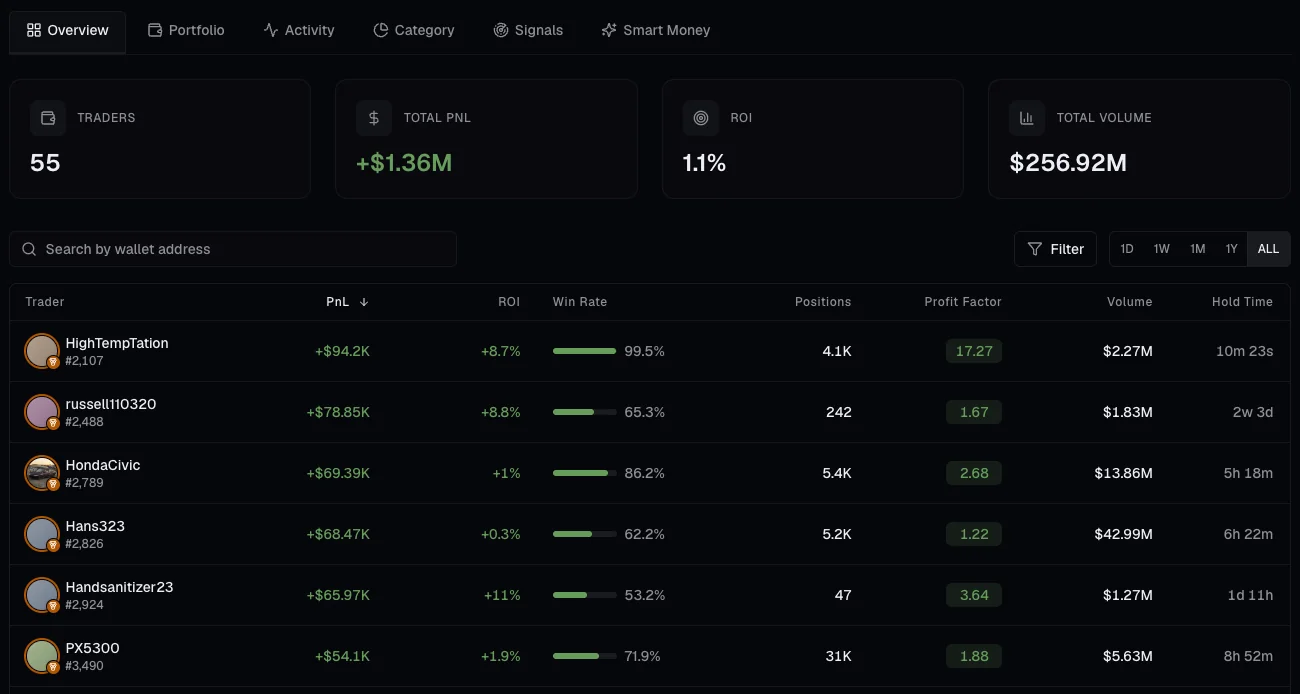1300x694 pixels.
Task: Click the target icon in ROI card
Action: point(701,118)
